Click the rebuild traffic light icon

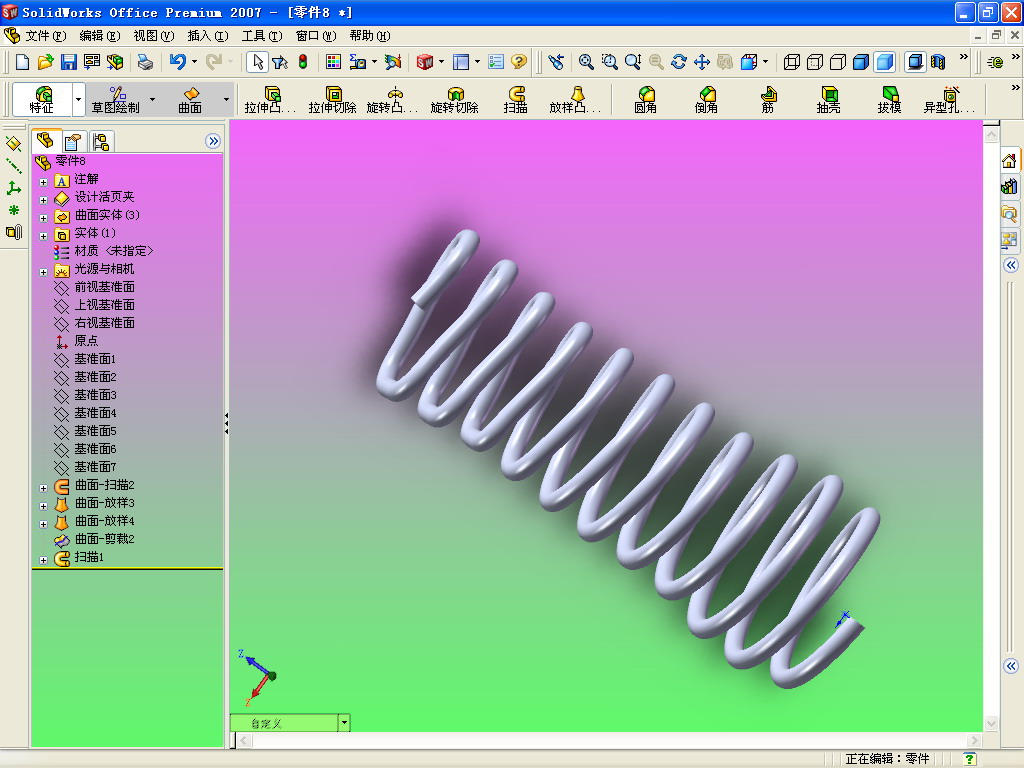[x=303, y=62]
